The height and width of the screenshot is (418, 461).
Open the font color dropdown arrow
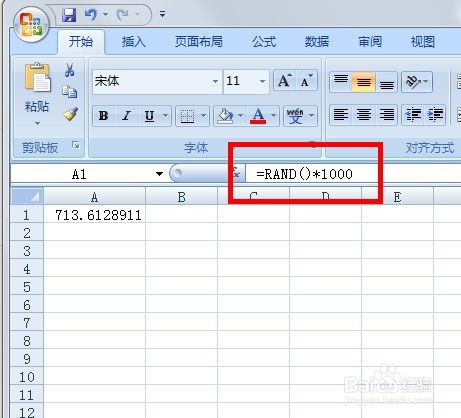273,116
